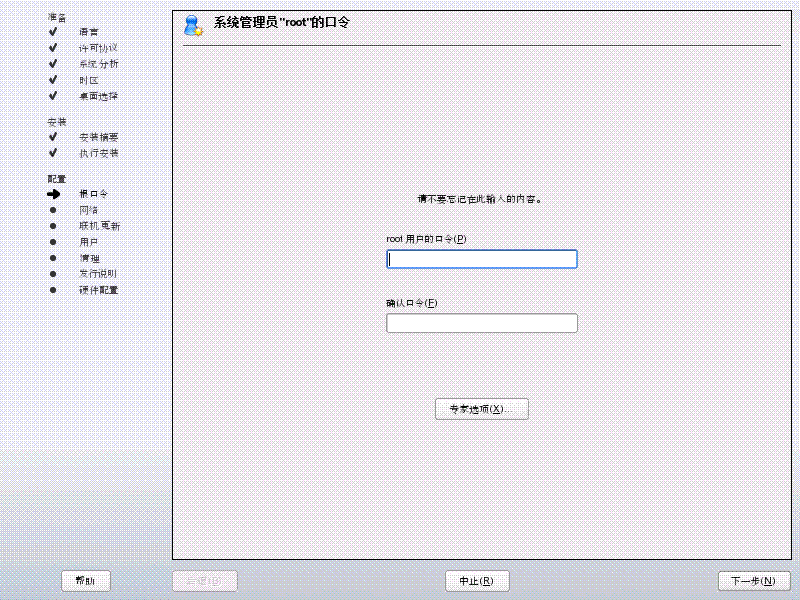Select the 桌面选择 step in sidebar
This screenshot has width=800, height=600.
click(99, 96)
